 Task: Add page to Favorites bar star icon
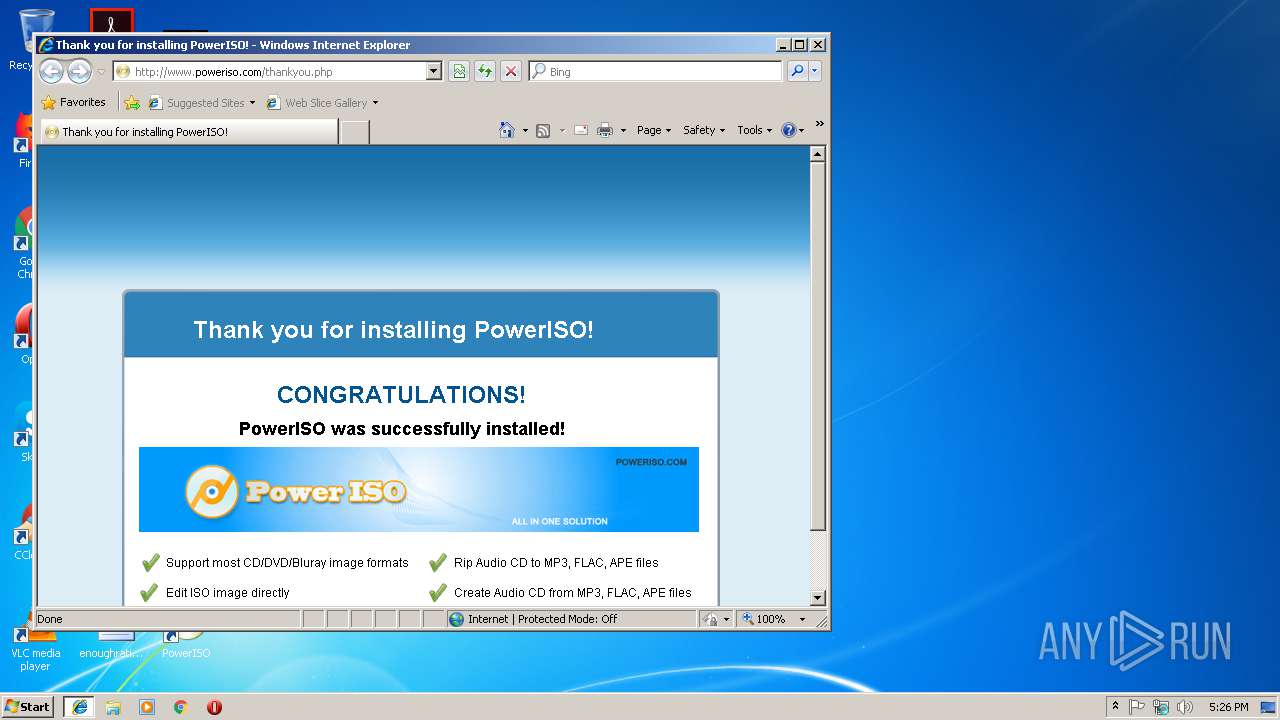point(131,102)
